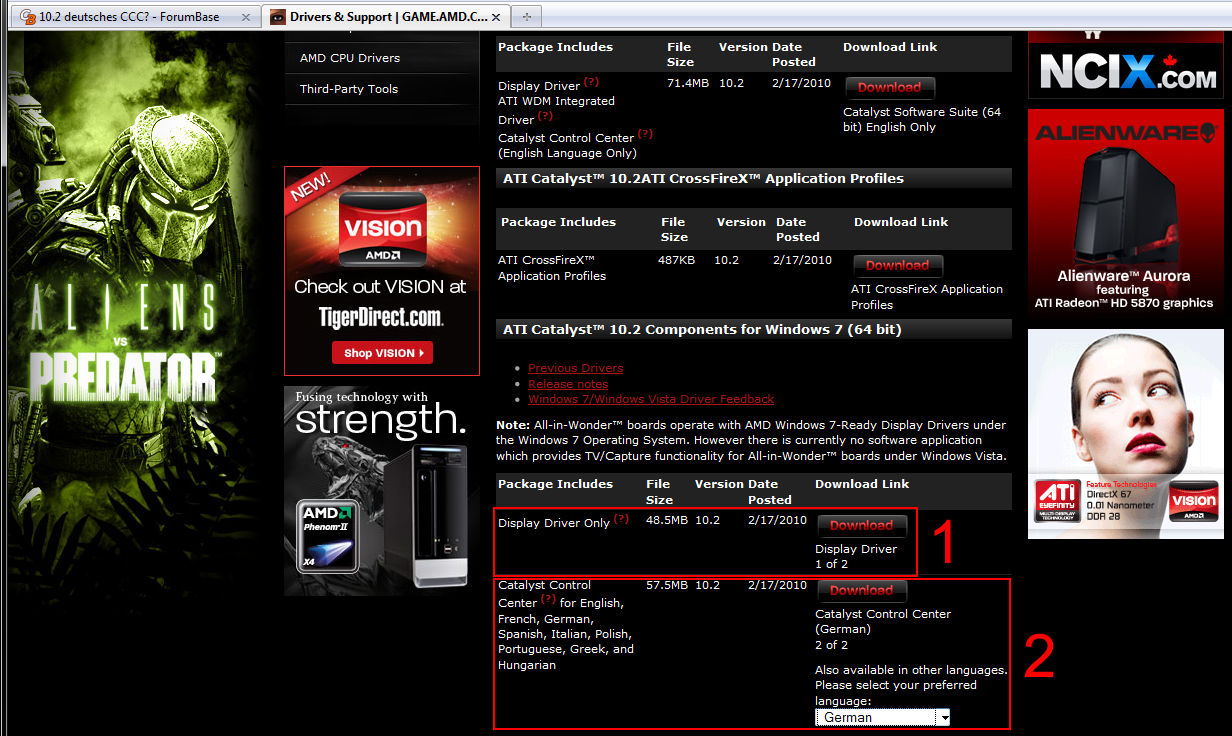Click the VISION AMD logo in TigerDirect ad

point(384,230)
